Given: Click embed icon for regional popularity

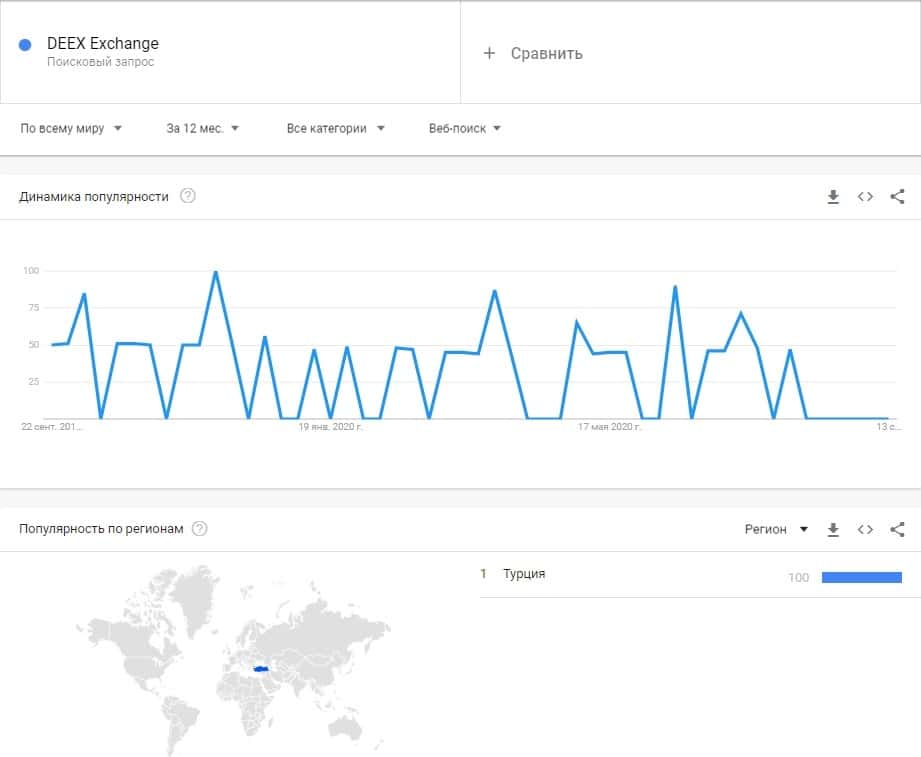Looking at the screenshot, I should 865,529.
